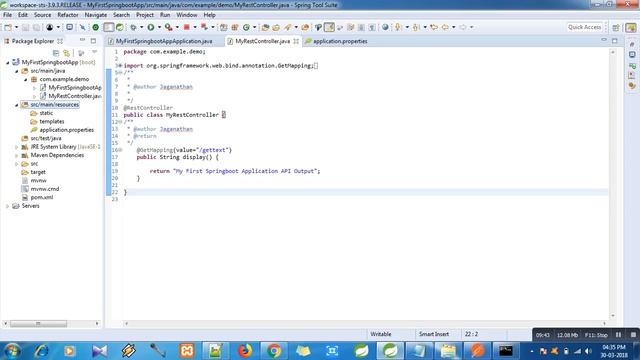Click the Skip All Breakpoints icon
640x360 pixels.
point(82,27)
